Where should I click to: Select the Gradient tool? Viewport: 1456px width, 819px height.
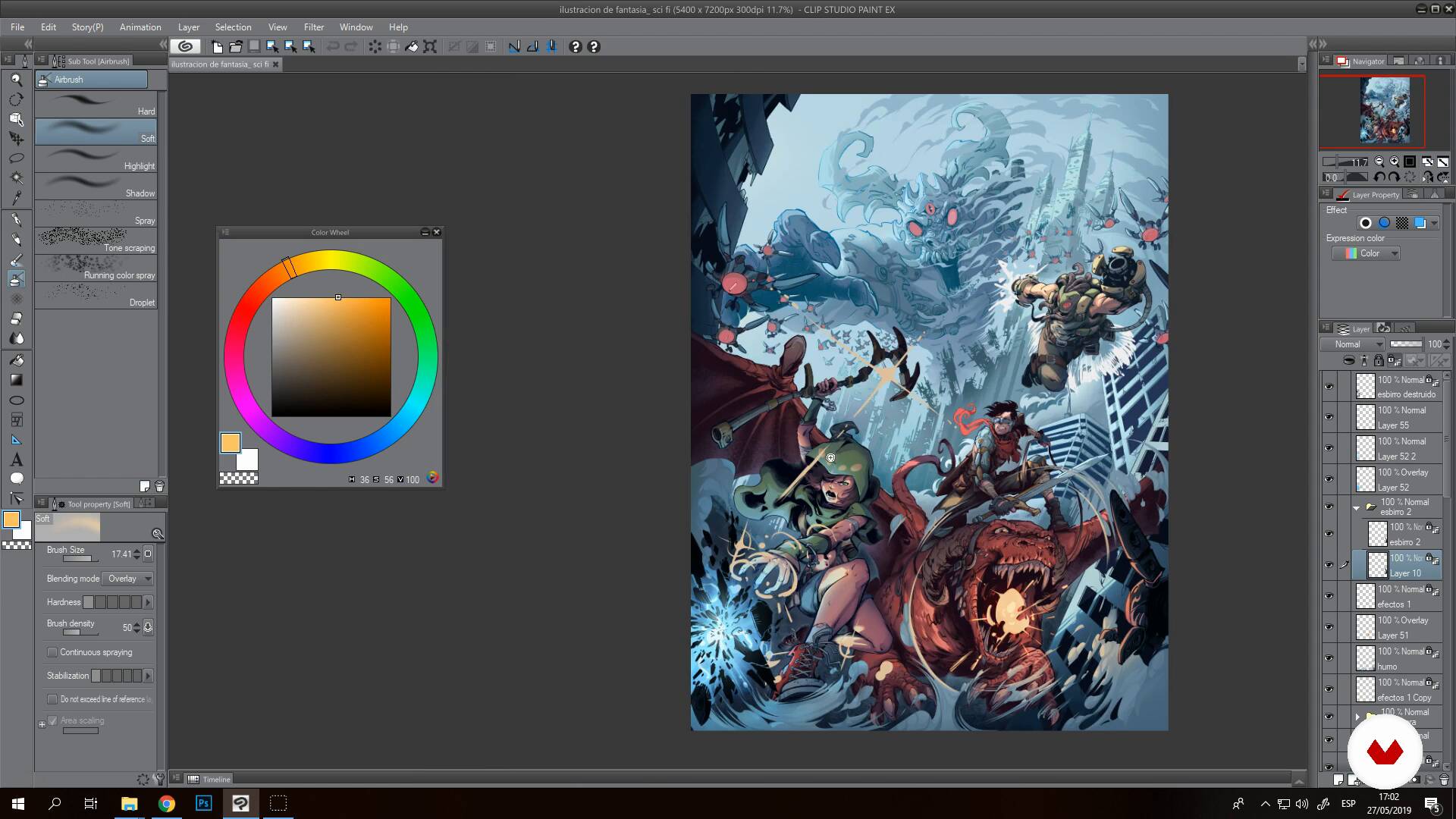[x=16, y=380]
